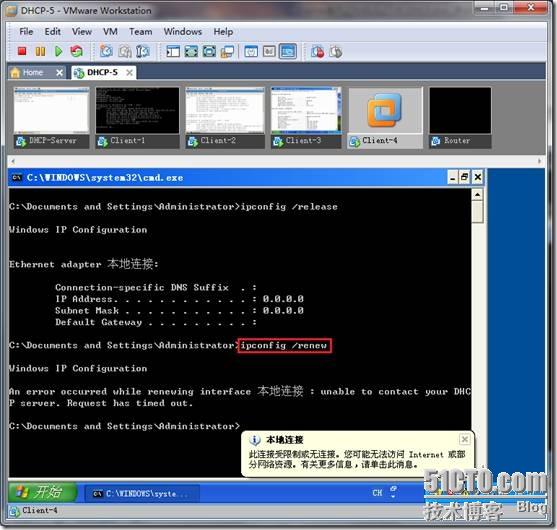Image resolution: width=557 pixels, height=530 pixels.
Task: Select the Router thumbnail
Action: [x=460, y=117]
